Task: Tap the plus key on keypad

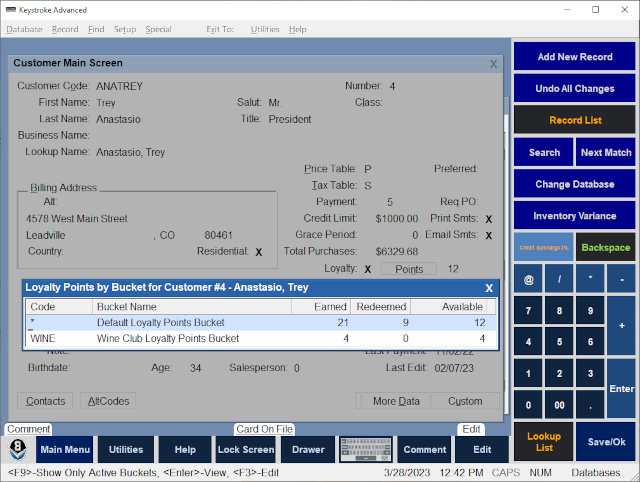Action: coord(621,326)
